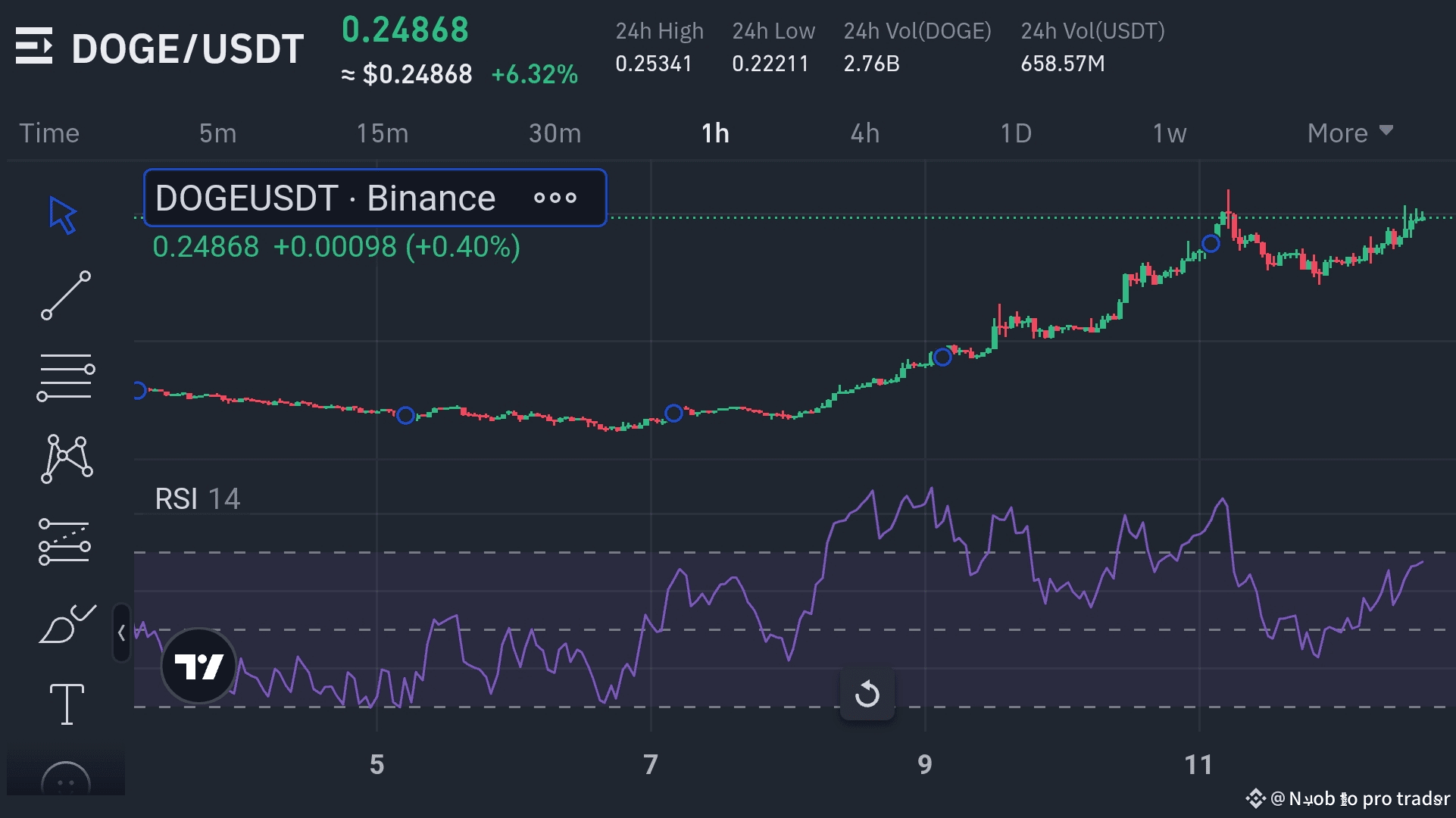Switch to the 1D timeframe tab
The height and width of the screenshot is (818, 1456).
[x=1016, y=133]
